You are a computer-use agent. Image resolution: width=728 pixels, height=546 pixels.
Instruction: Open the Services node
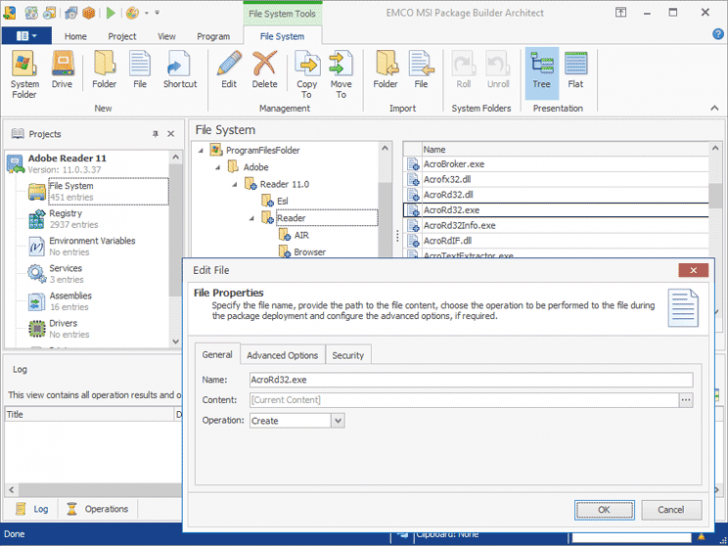65,273
